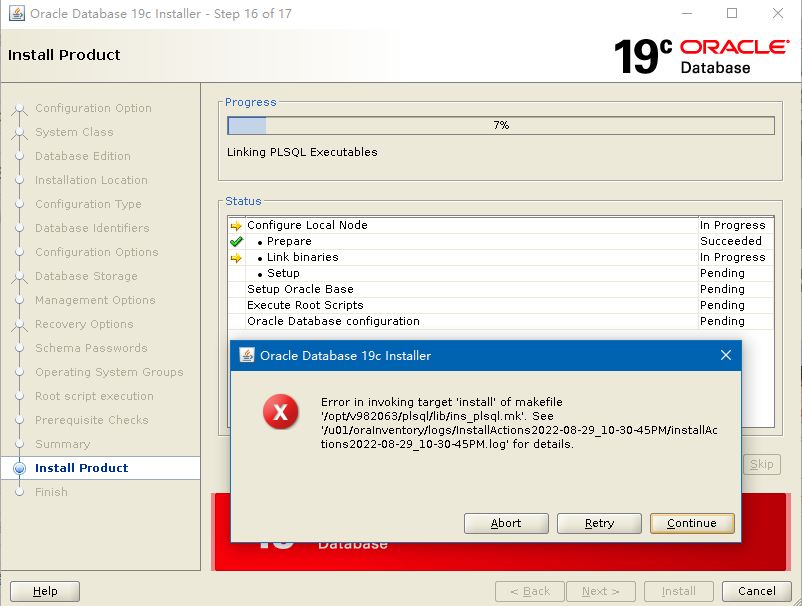Select the Execute Root Scripts row

click(501, 305)
